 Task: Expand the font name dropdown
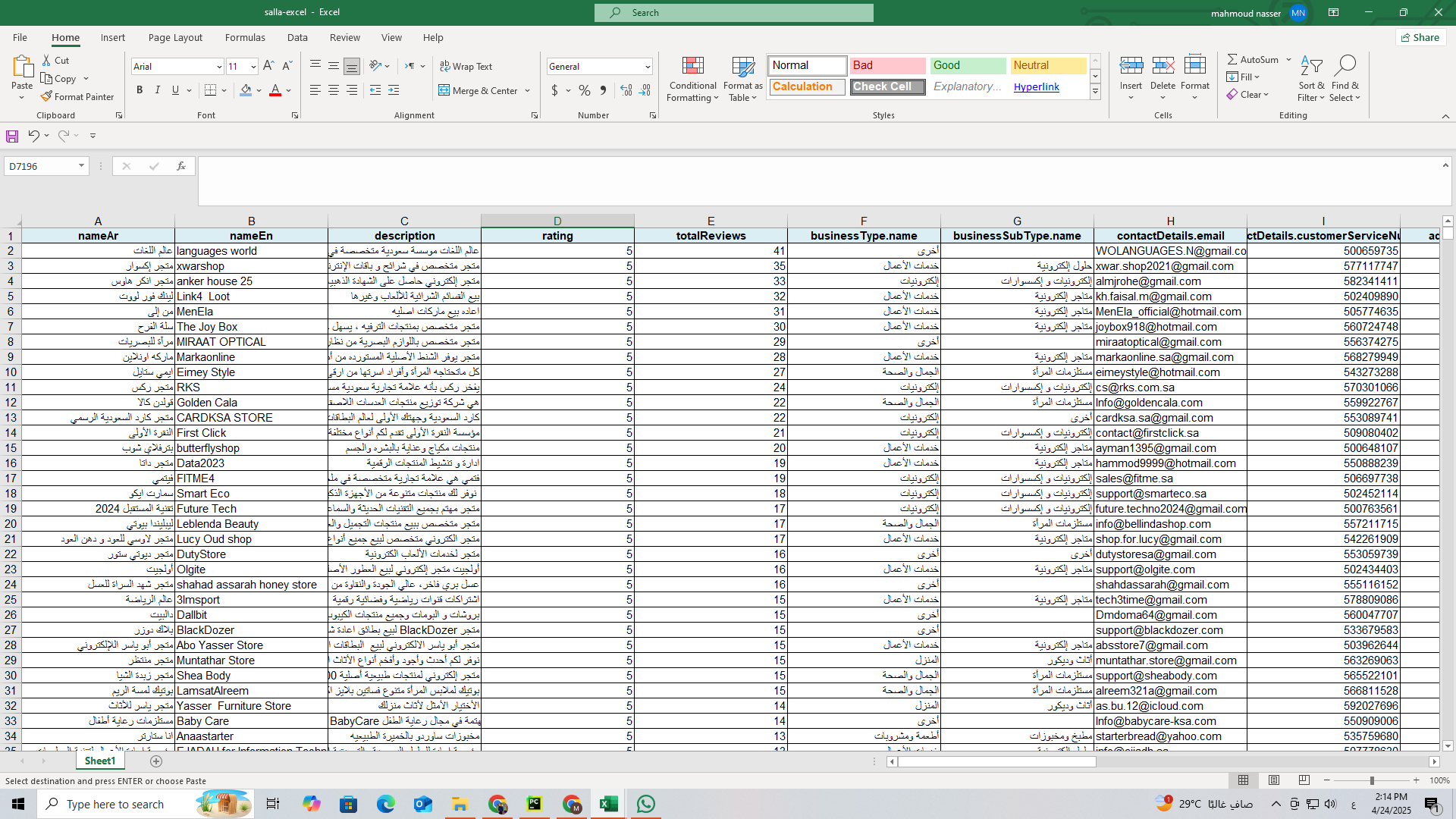[x=219, y=67]
